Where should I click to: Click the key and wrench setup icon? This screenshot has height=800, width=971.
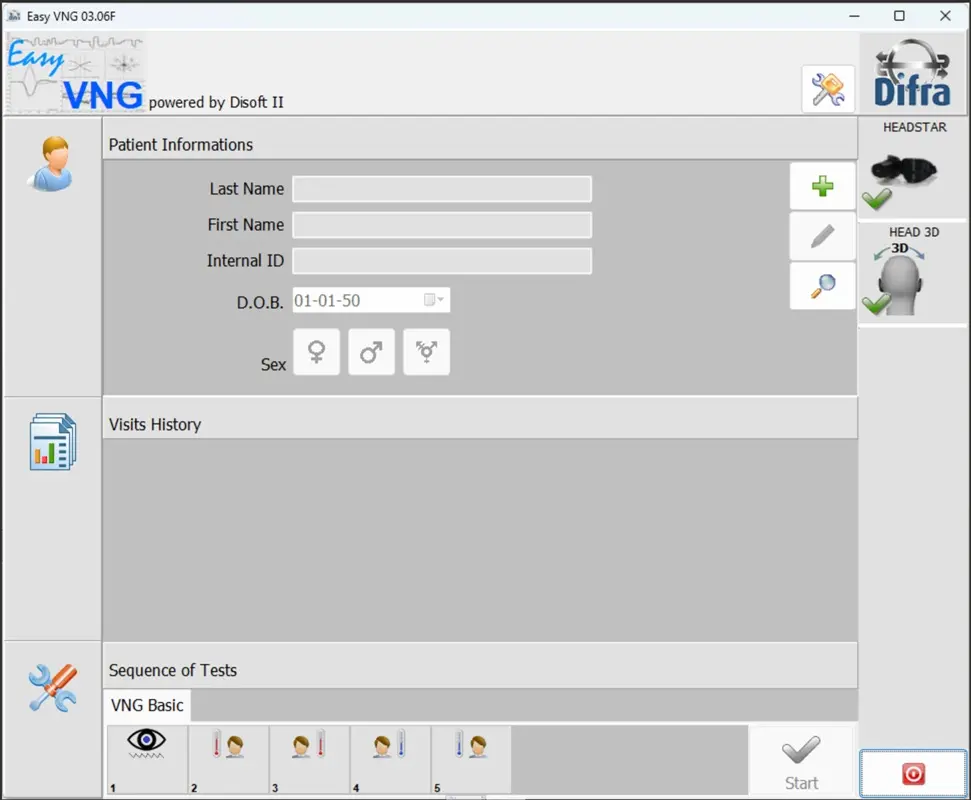point(828,88)
